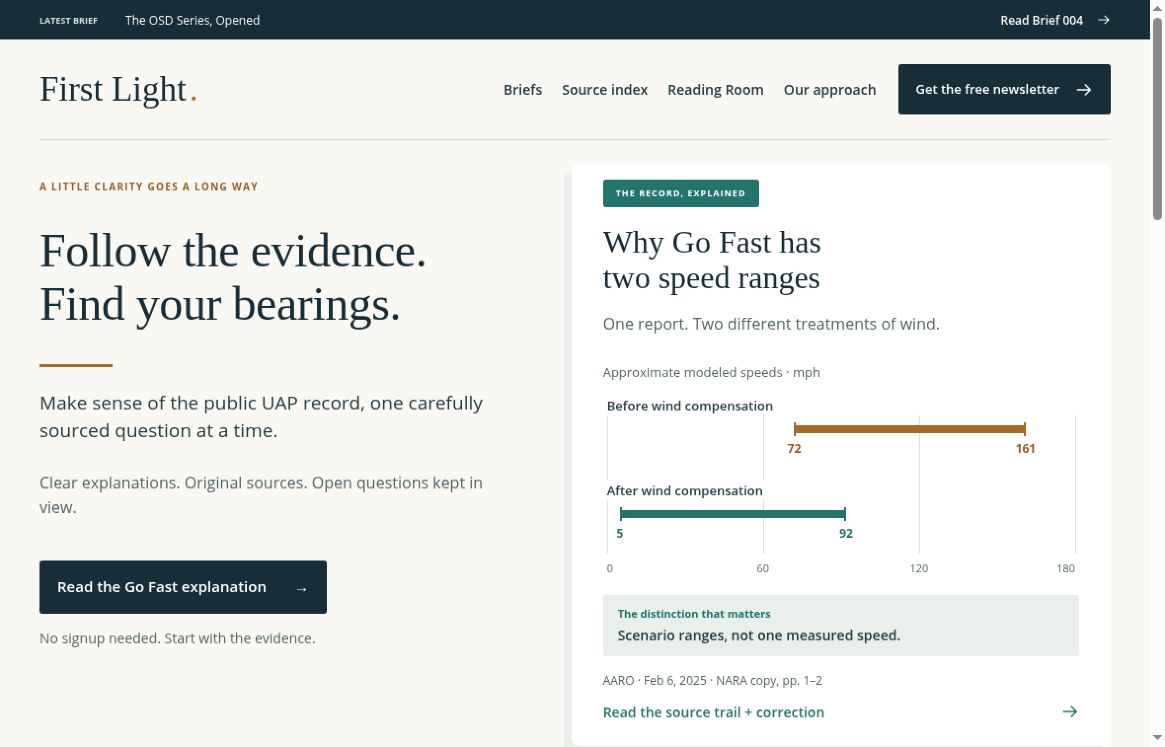Click Approximate modeled speeds mph caption
The height and width of the screenshot is (747, 1165).
[x=711, y=372]
